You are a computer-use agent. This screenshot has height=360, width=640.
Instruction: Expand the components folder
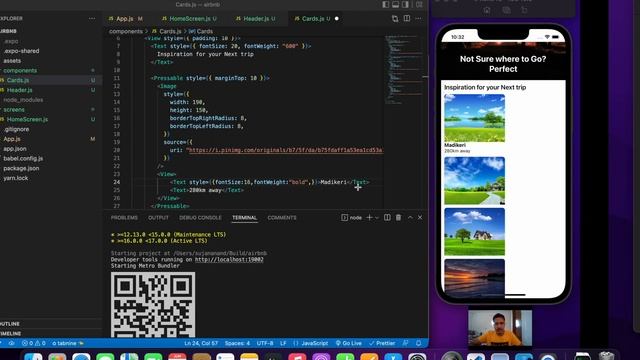click(x=20, y=71)
